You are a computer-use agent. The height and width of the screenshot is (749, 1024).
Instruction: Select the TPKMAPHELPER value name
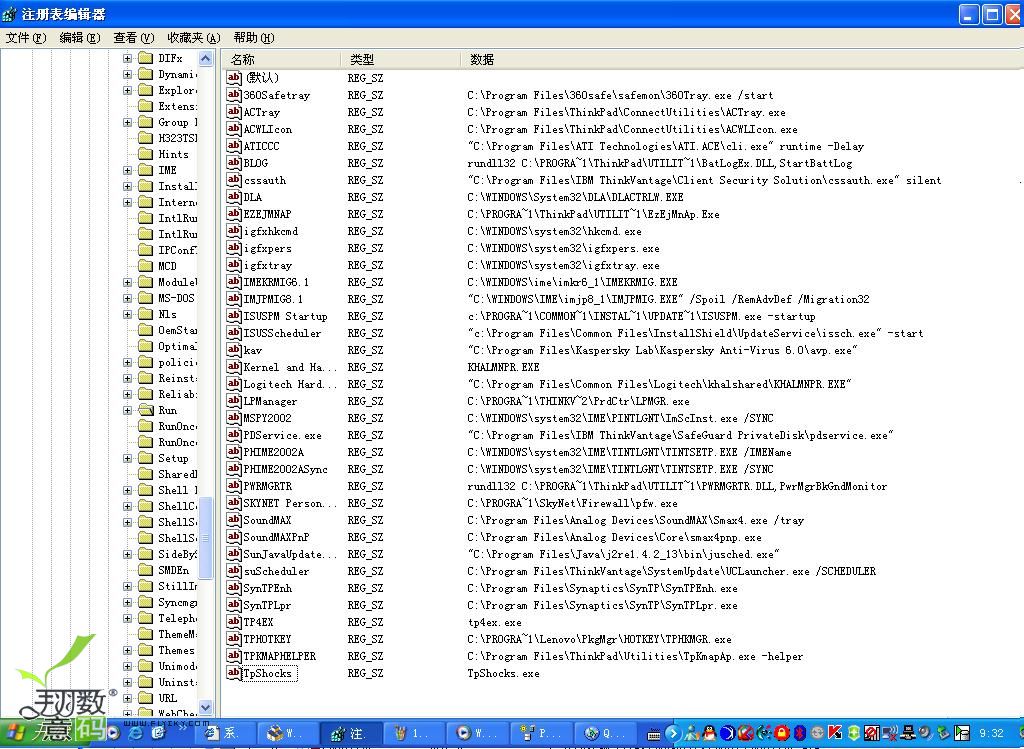(280, 656)
